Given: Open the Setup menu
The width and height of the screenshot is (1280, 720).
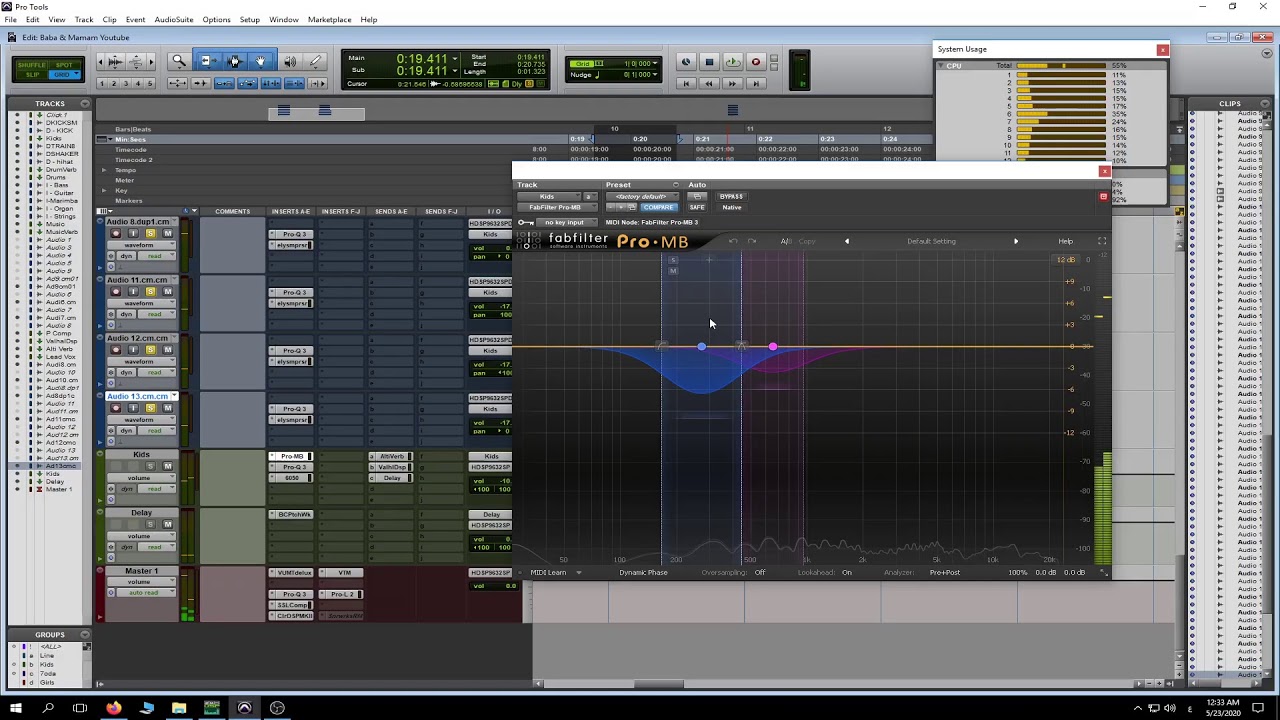Looking at the screenshot, I should click(250, 20).
